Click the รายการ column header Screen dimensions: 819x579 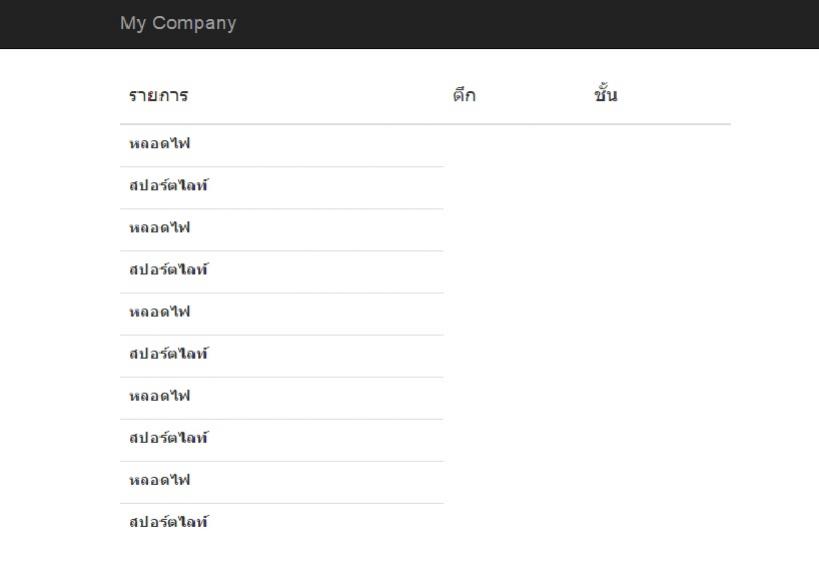(158, 96)
